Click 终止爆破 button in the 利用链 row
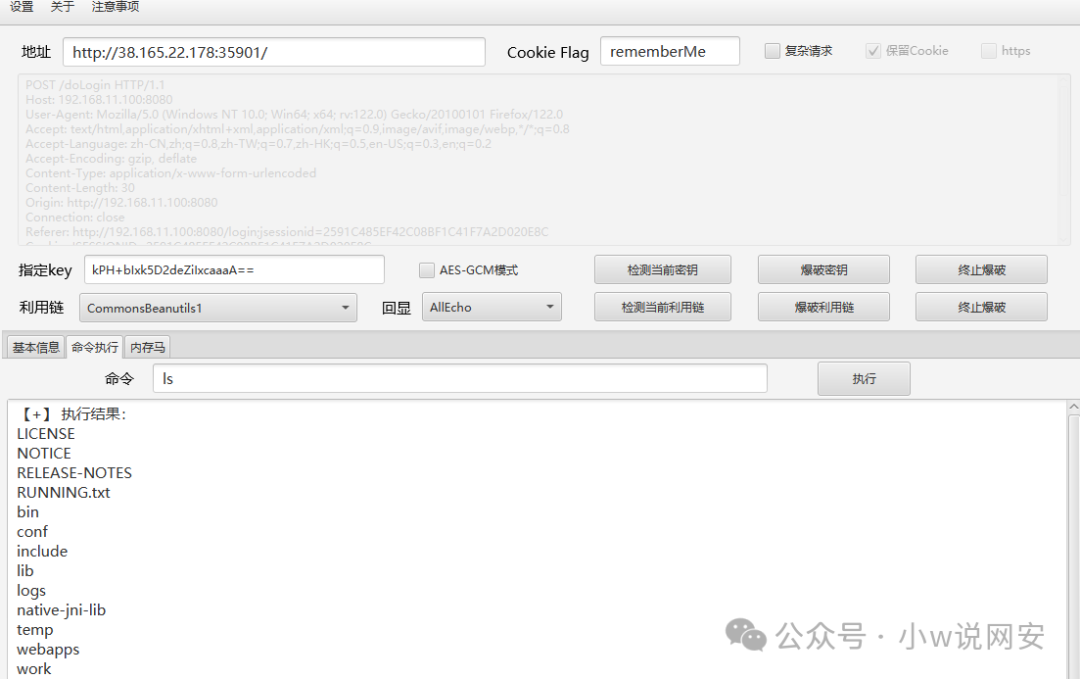Image resolution: width=1080 pixels, height=679 pixels. [982, 307]
